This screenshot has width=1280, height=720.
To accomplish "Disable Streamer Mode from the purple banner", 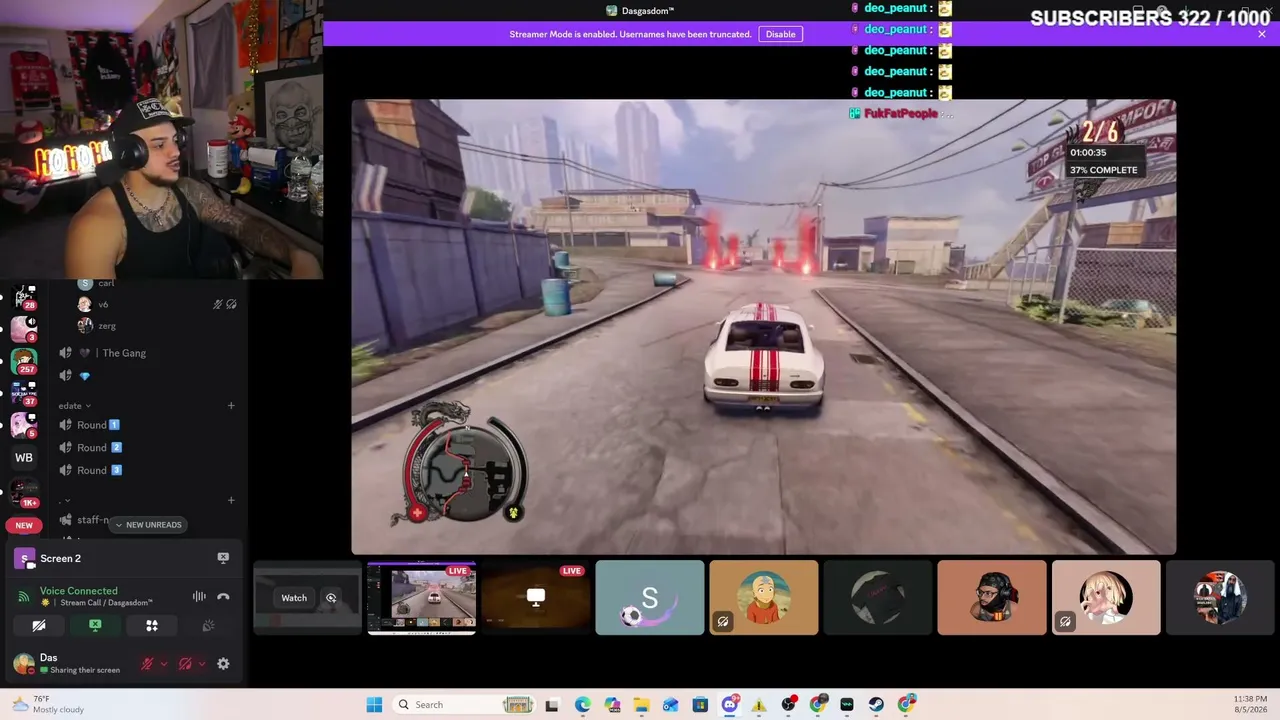I will coord(780,34).
